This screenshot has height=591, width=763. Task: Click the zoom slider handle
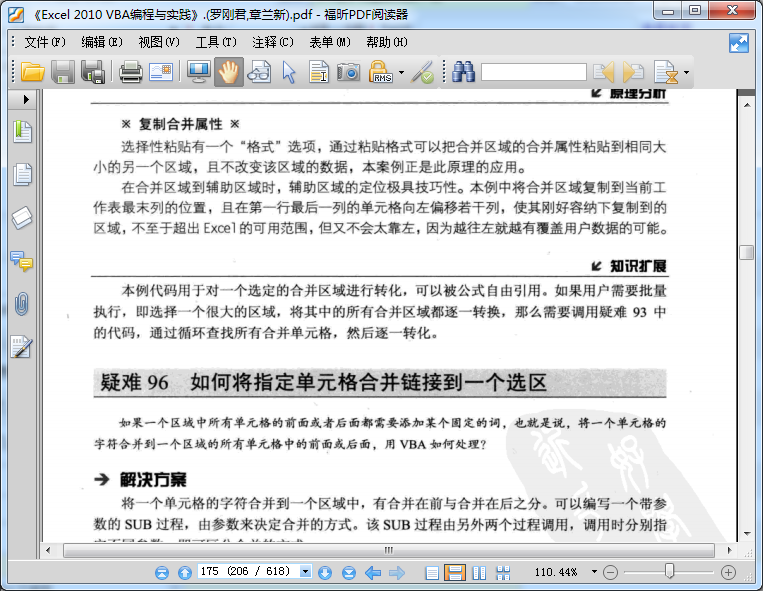click(670, 571)
